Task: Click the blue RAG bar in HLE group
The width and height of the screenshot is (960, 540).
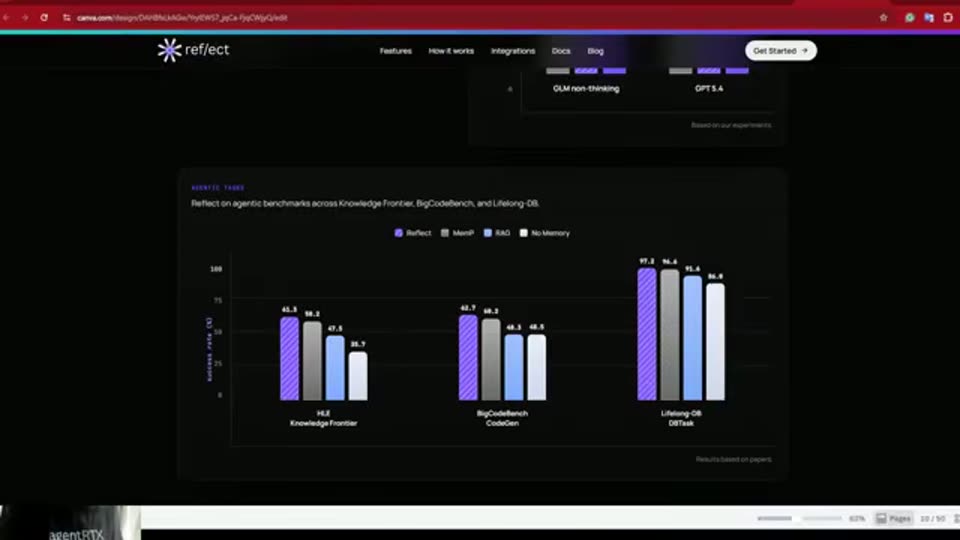Action: [335, 368]
